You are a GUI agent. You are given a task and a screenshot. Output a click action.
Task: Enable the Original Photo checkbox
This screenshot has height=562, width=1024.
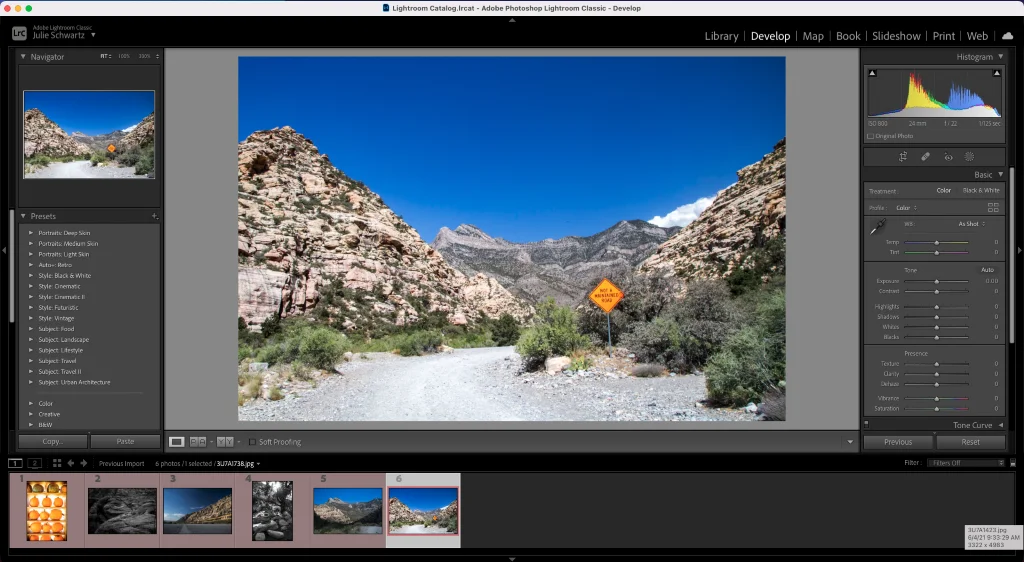click(871, 136)
